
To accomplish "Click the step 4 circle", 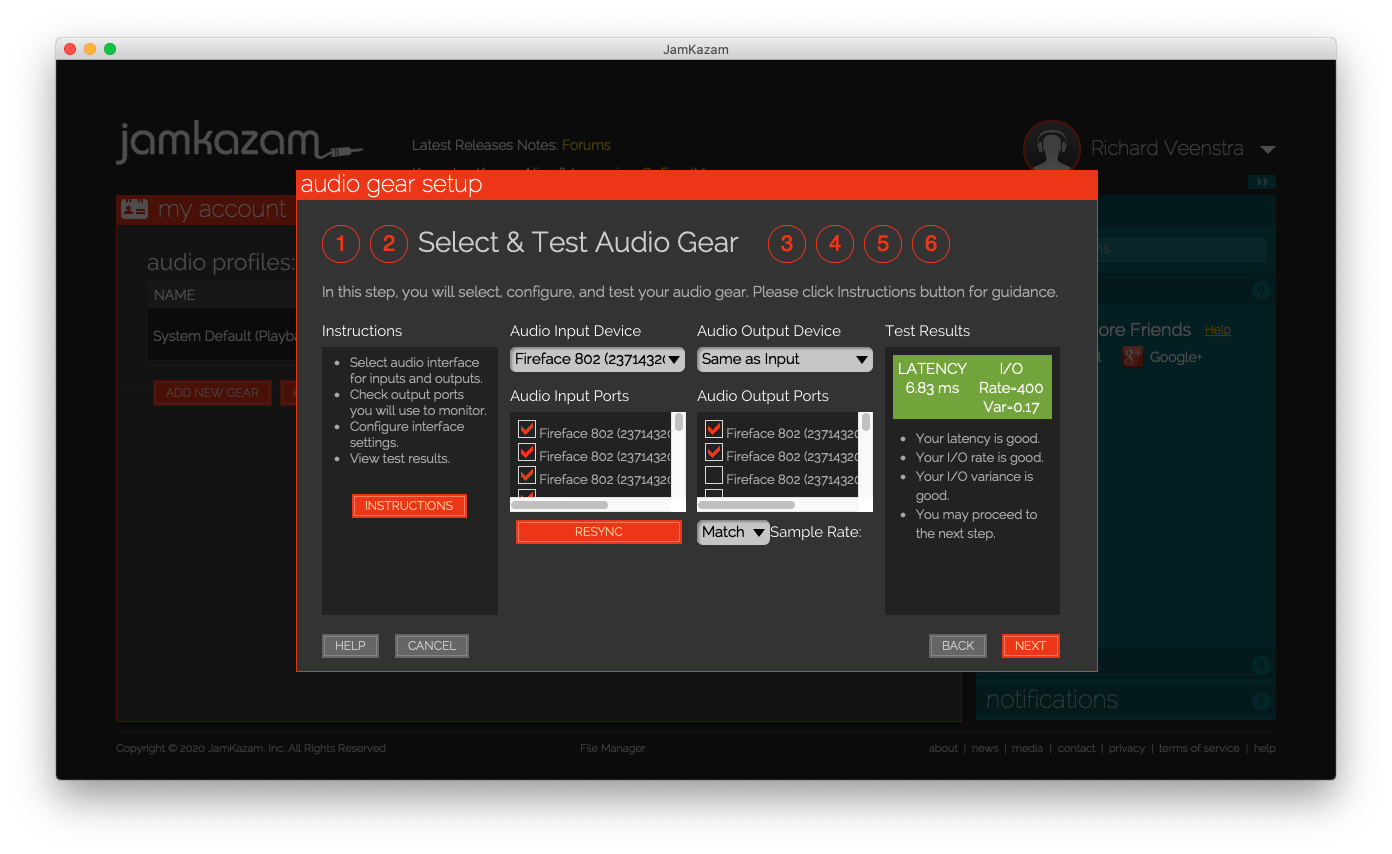I will click(x=835, y=243).
